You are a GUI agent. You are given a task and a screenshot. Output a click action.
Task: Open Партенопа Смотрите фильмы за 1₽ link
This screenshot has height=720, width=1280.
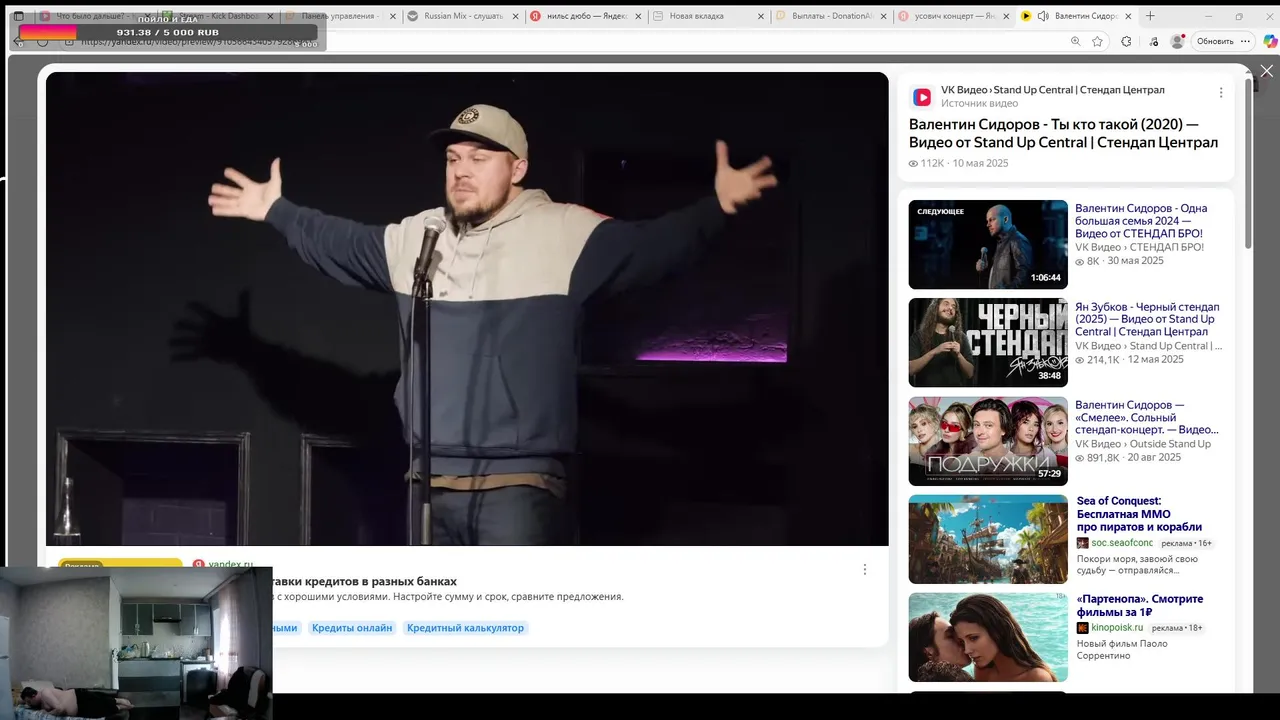pos(1140,606)
